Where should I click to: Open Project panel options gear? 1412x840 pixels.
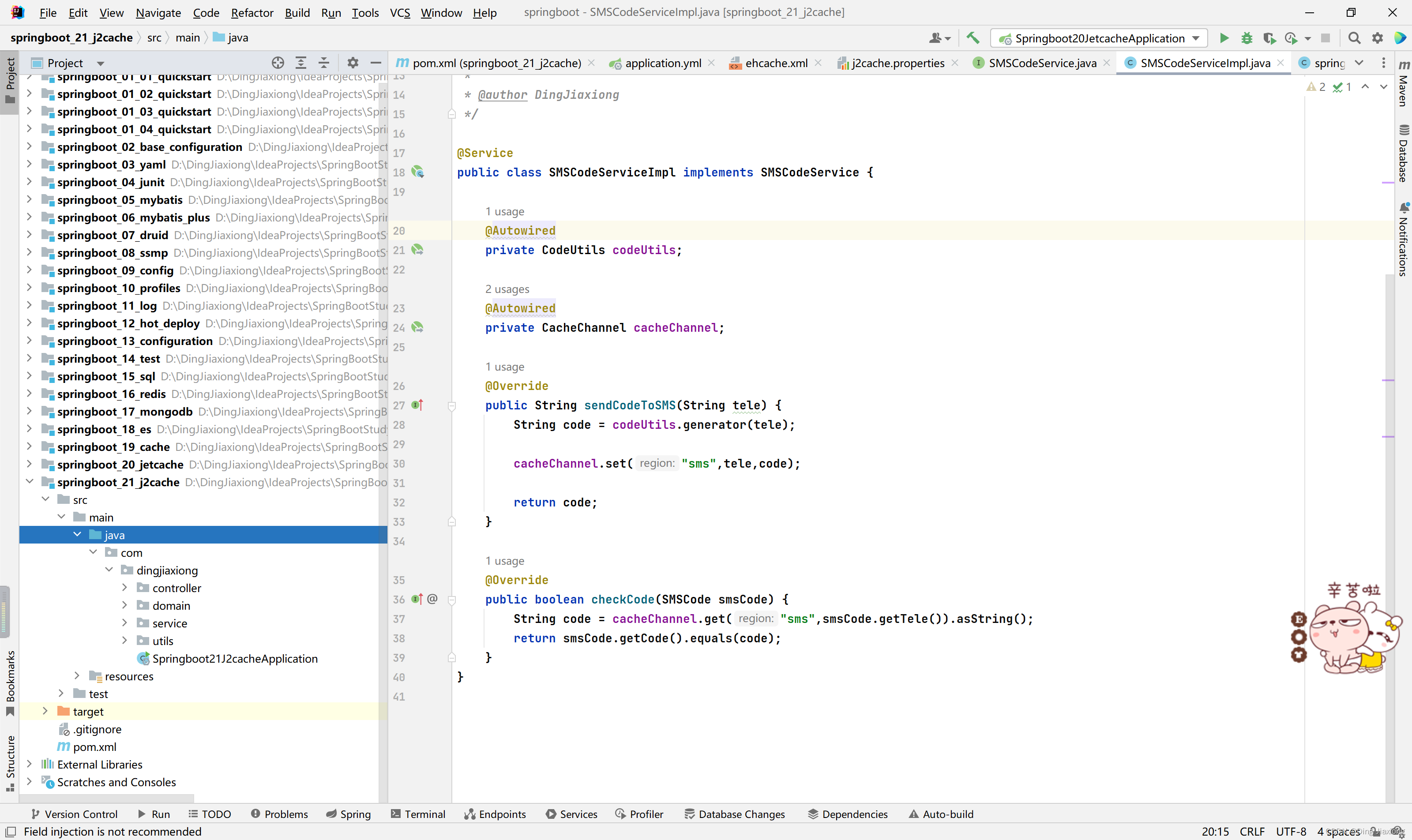pyautogui.click(x=353, y=63)
